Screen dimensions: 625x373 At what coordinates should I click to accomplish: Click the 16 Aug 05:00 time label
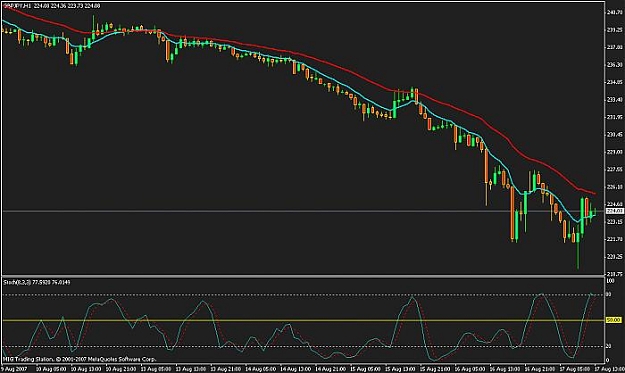(470, 369)
